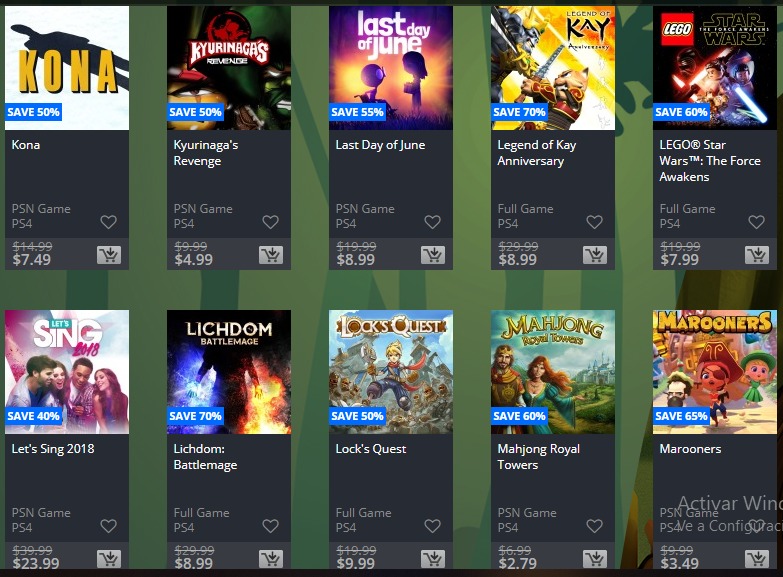This screenshot has height=577, width=783.
Task: Add Let's Sing 2018 to cart
Action: tap(109, 559)
